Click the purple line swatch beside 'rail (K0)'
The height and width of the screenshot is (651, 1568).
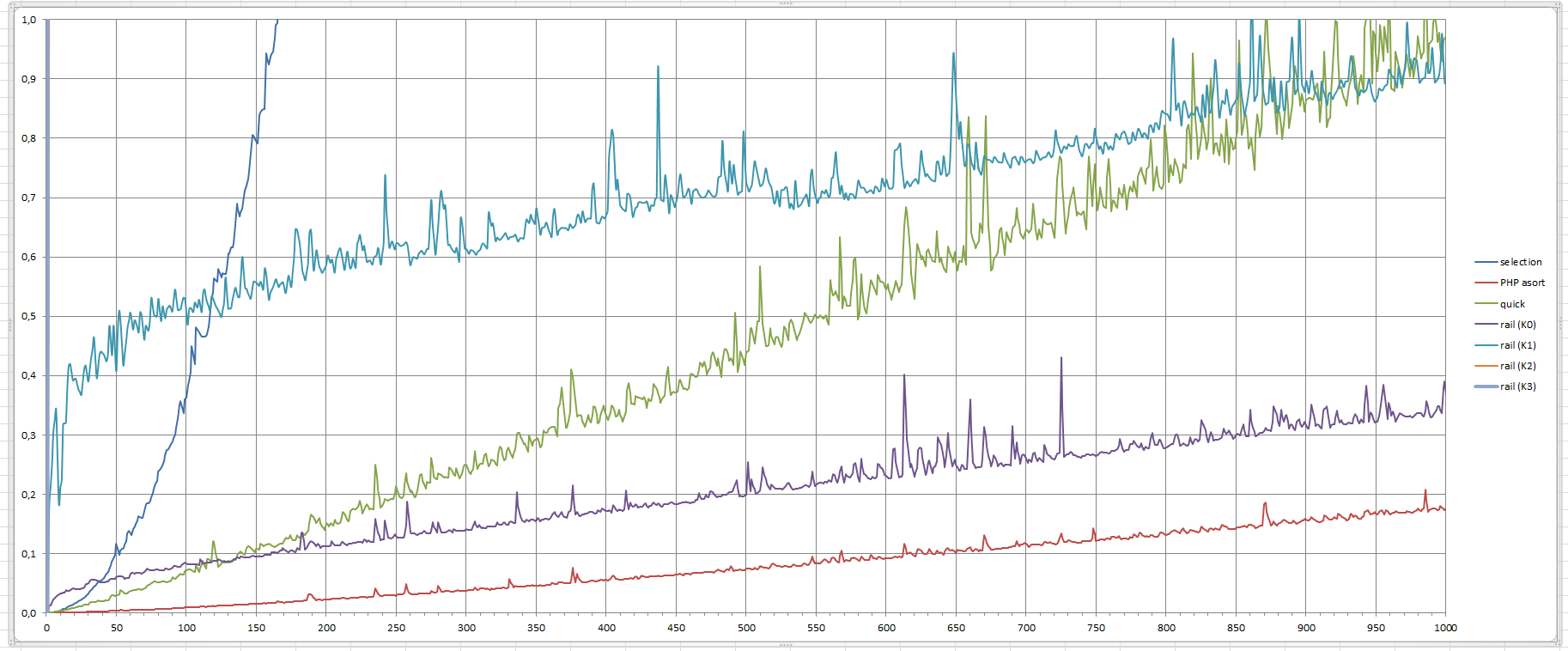pyautogui.click(x=1486, y=325)
